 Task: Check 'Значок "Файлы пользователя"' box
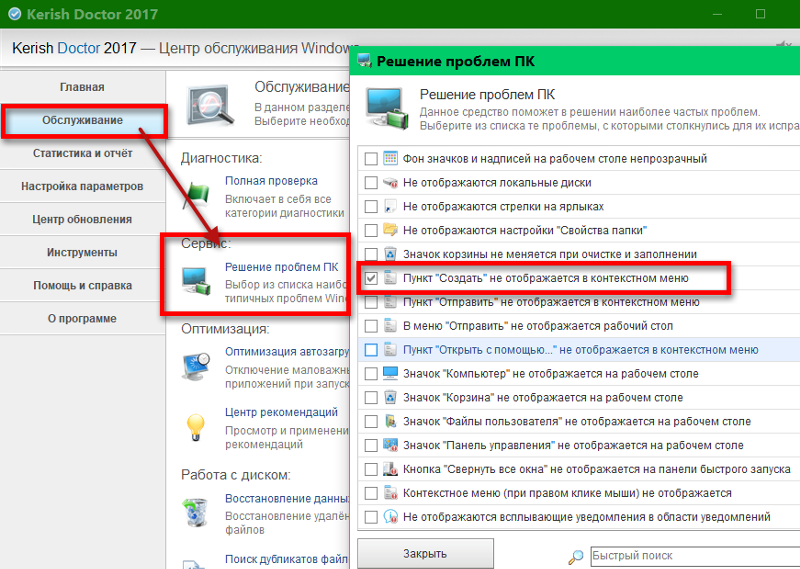click(x=371, y=422)
